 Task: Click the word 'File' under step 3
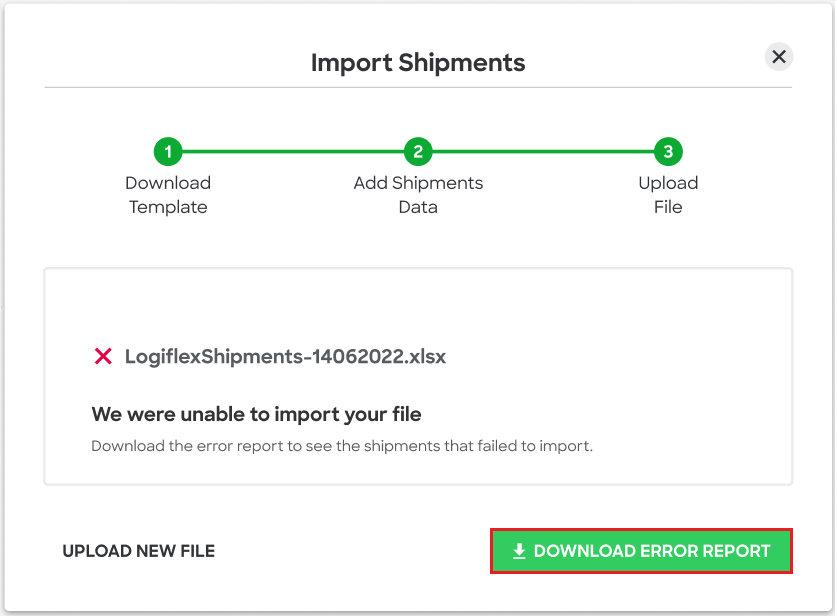pyautogui.click(x=668, y=207)
